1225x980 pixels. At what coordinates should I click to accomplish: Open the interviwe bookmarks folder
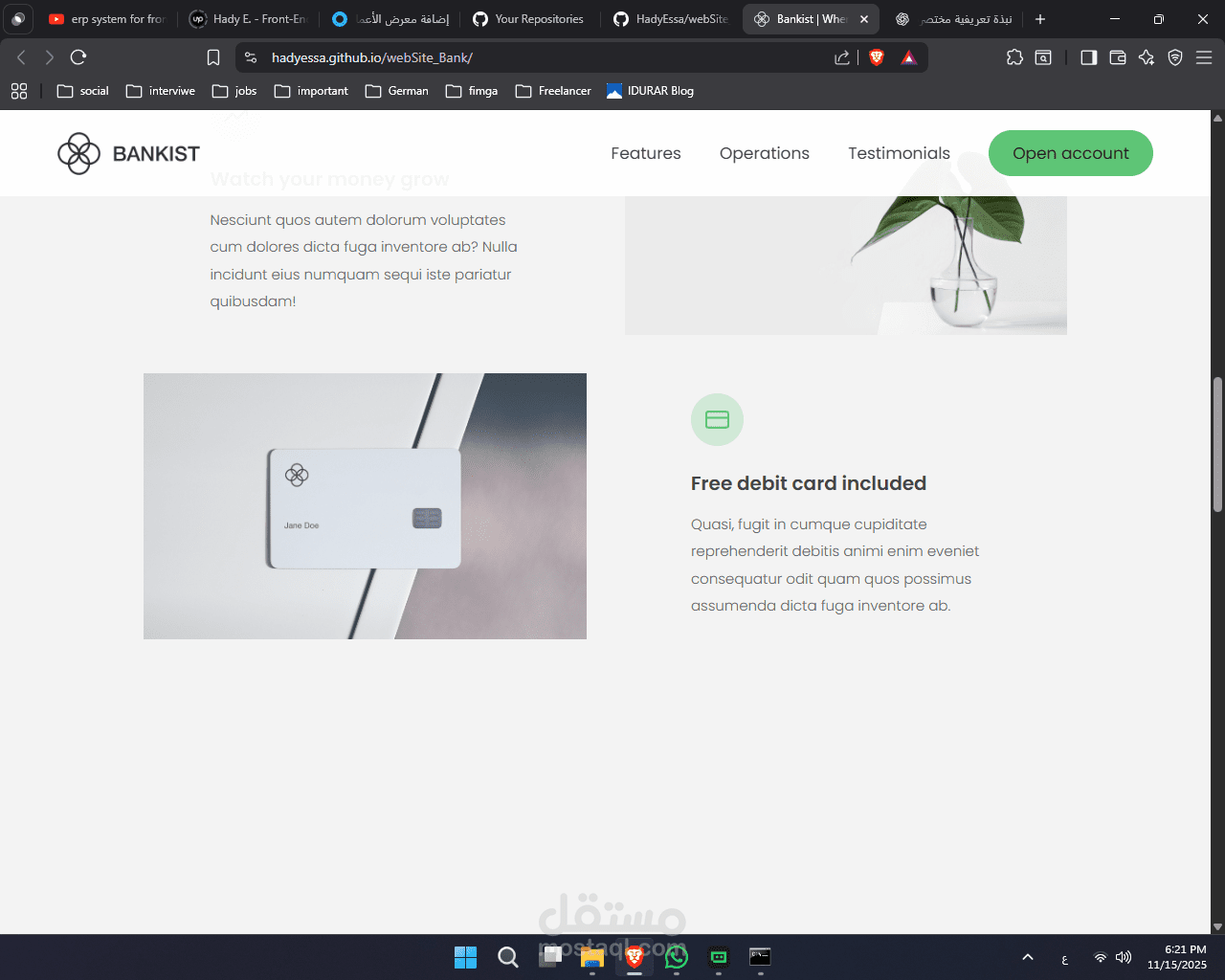click(161, 91)
